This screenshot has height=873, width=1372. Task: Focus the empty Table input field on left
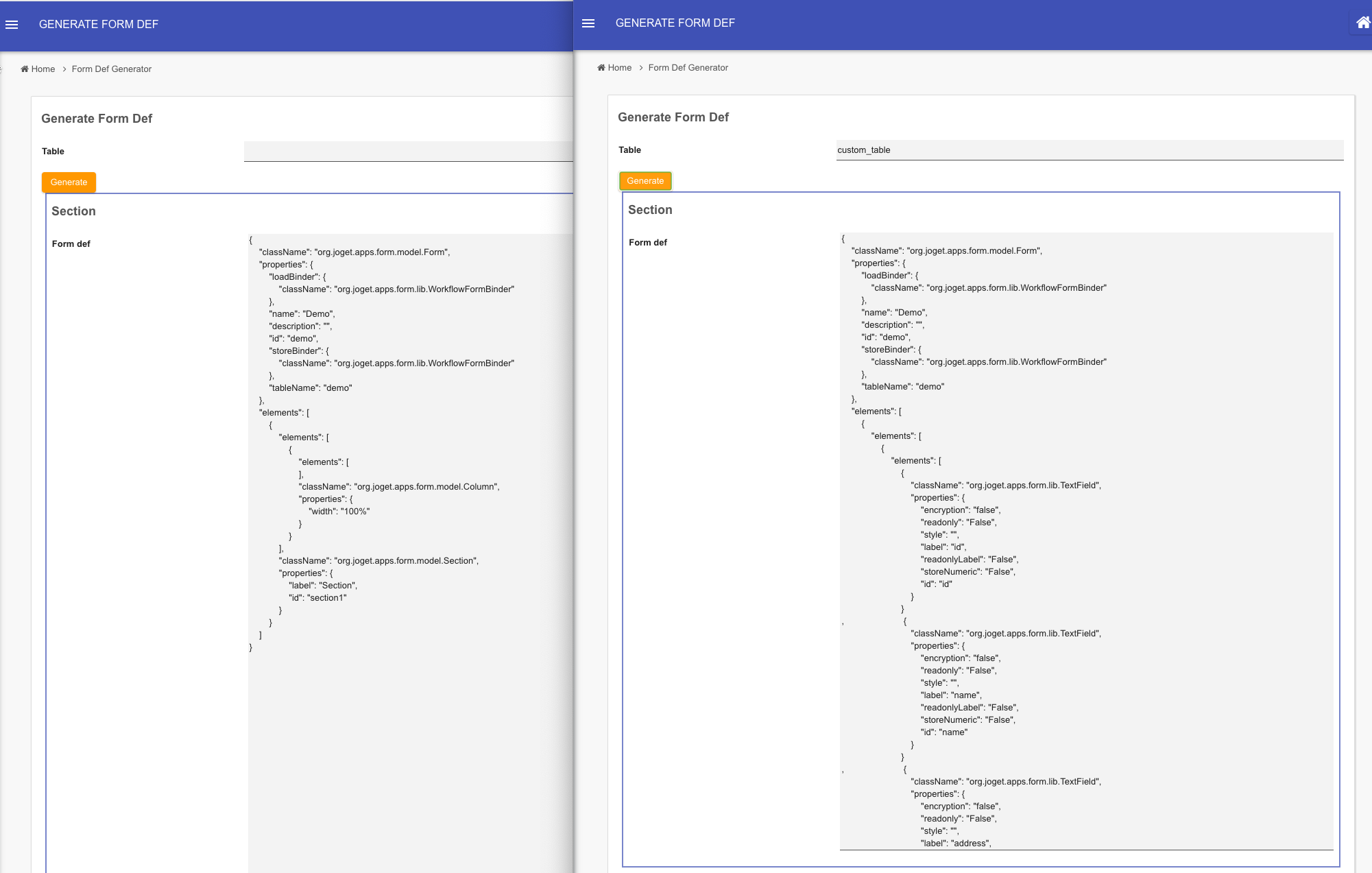pyautogui.click(x=408, y=152)
